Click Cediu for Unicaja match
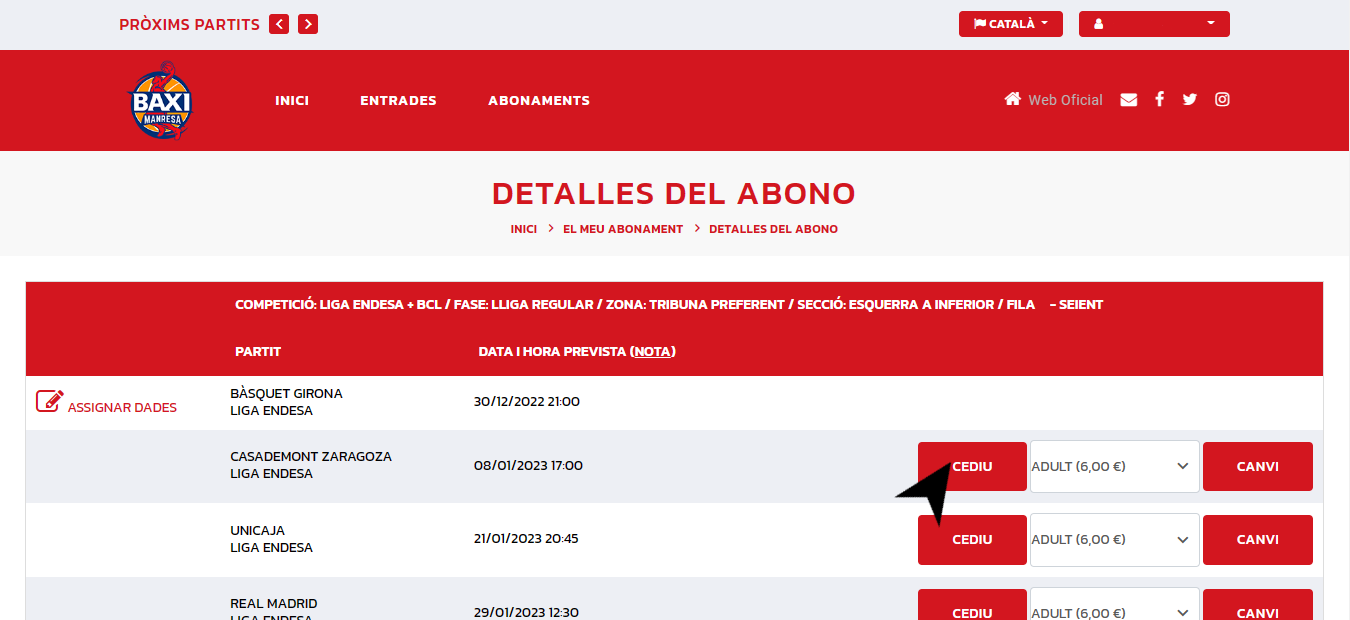 pos(972,540)
